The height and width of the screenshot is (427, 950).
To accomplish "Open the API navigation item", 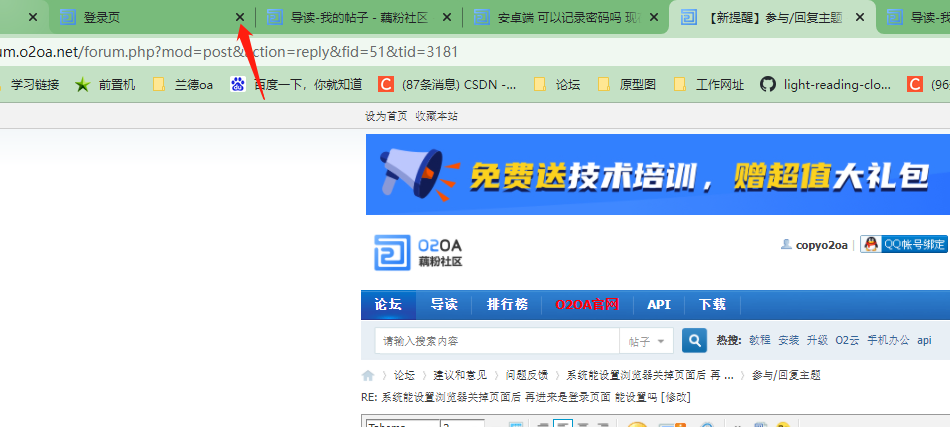I will click(x=659, y=305).
